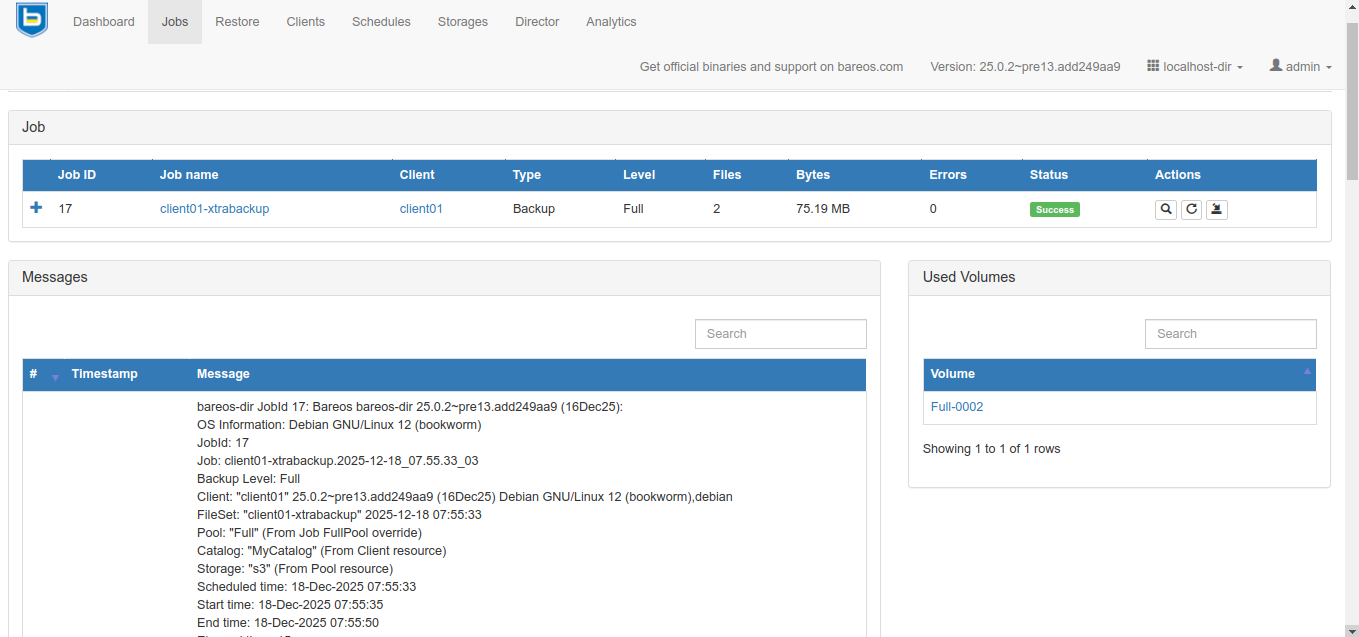Click the '75.19 MB' bytes value

823,209
